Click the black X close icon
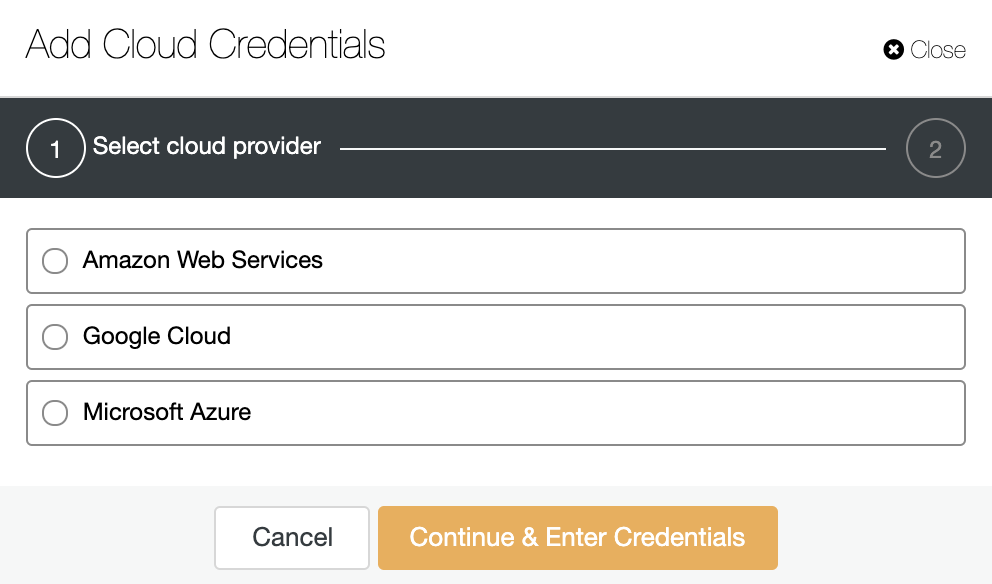 pos(893,49)
